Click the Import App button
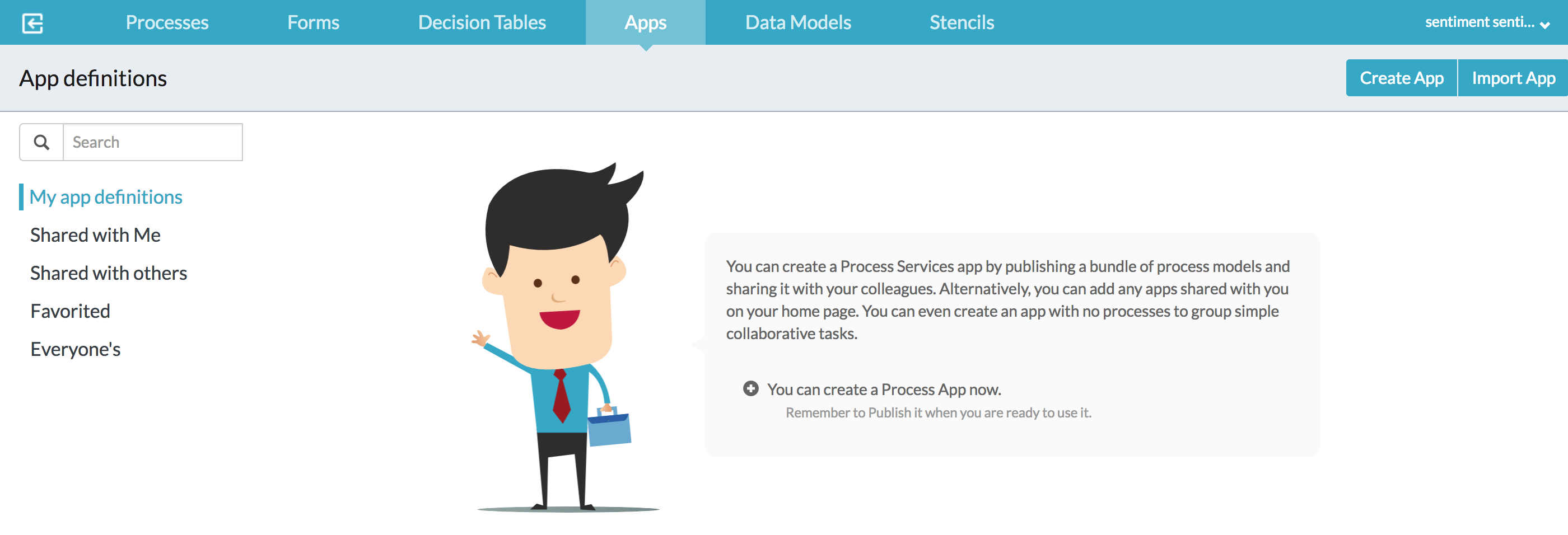Image resolution: width=1568 pixels, height=535 pixels. coord(1513,78)
